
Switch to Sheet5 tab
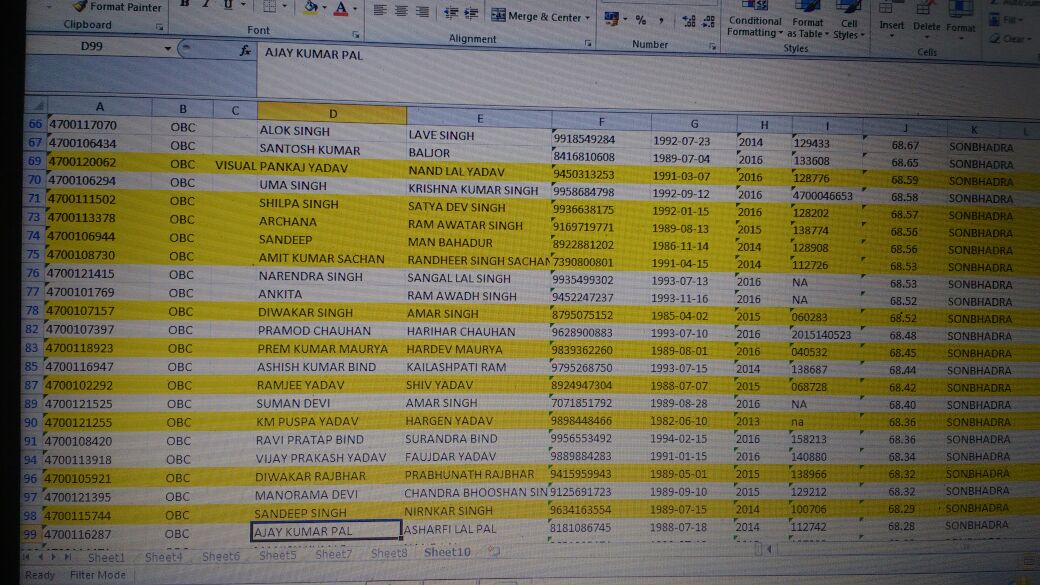277,554
